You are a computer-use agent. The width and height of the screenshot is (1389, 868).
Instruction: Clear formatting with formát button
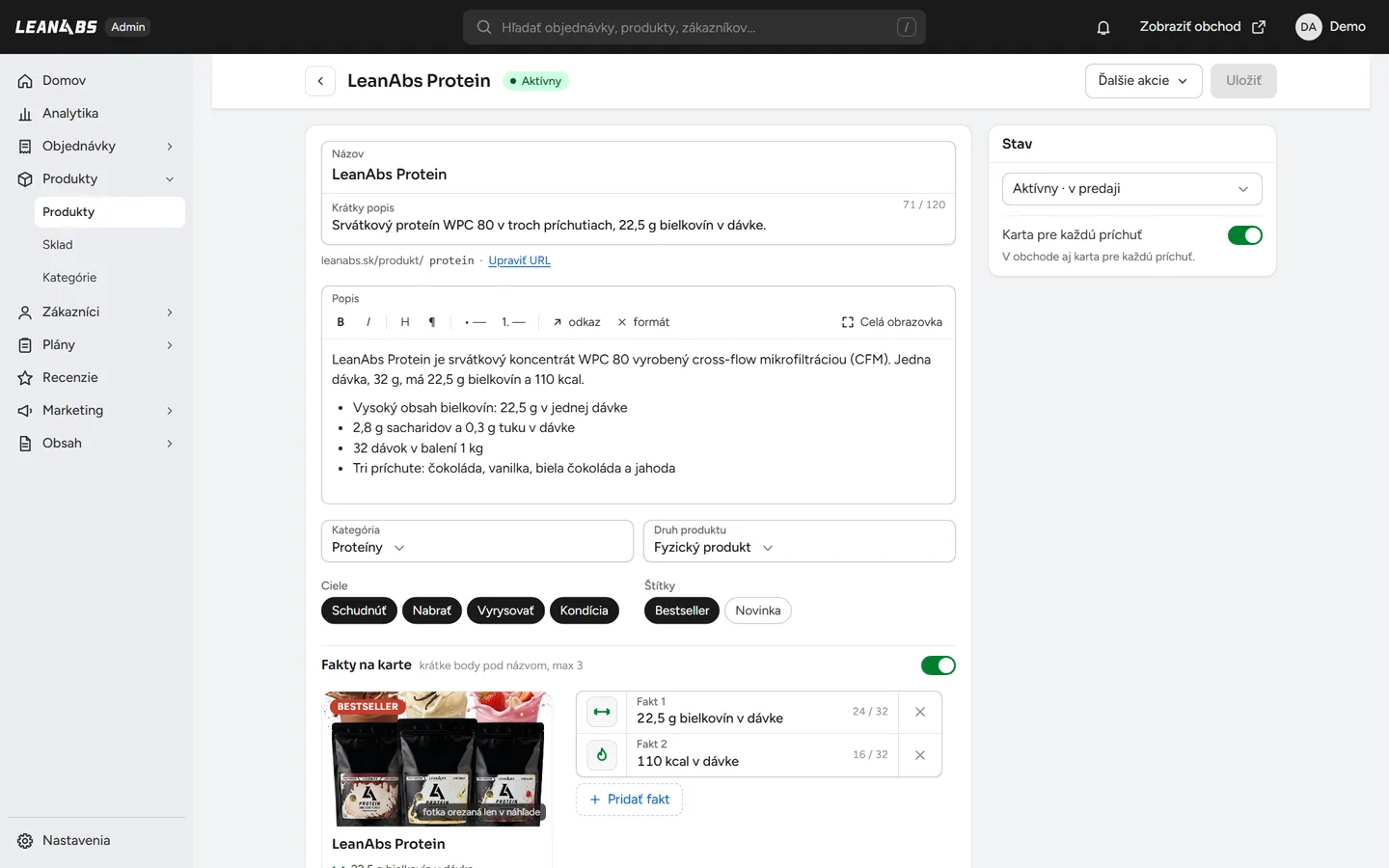pyautogui.click(x=643, y=322)
